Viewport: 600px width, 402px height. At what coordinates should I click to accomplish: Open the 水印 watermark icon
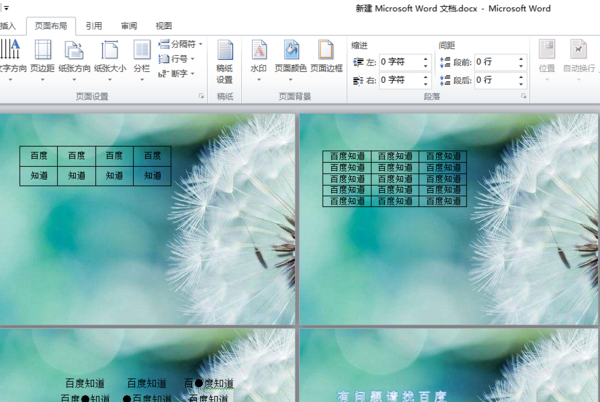coord(259,60)
